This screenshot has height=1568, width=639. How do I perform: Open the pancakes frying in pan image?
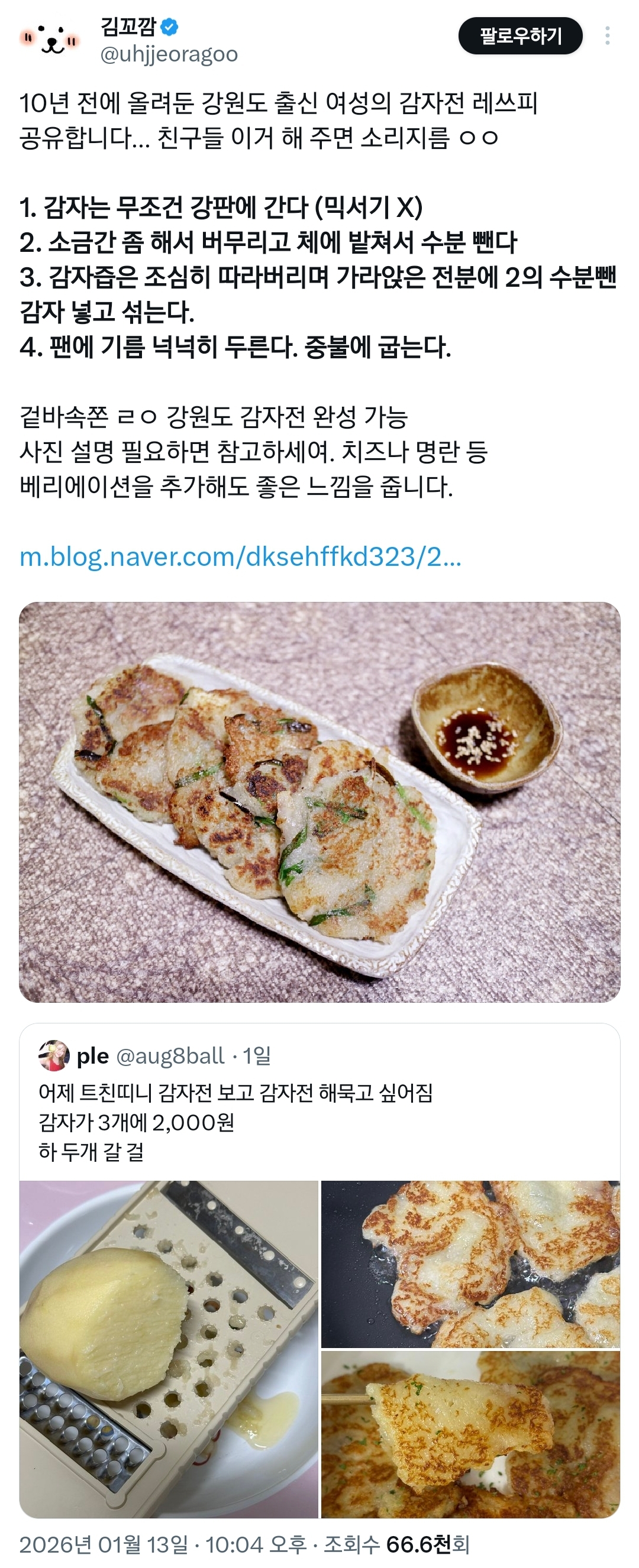pos(470,1263)
